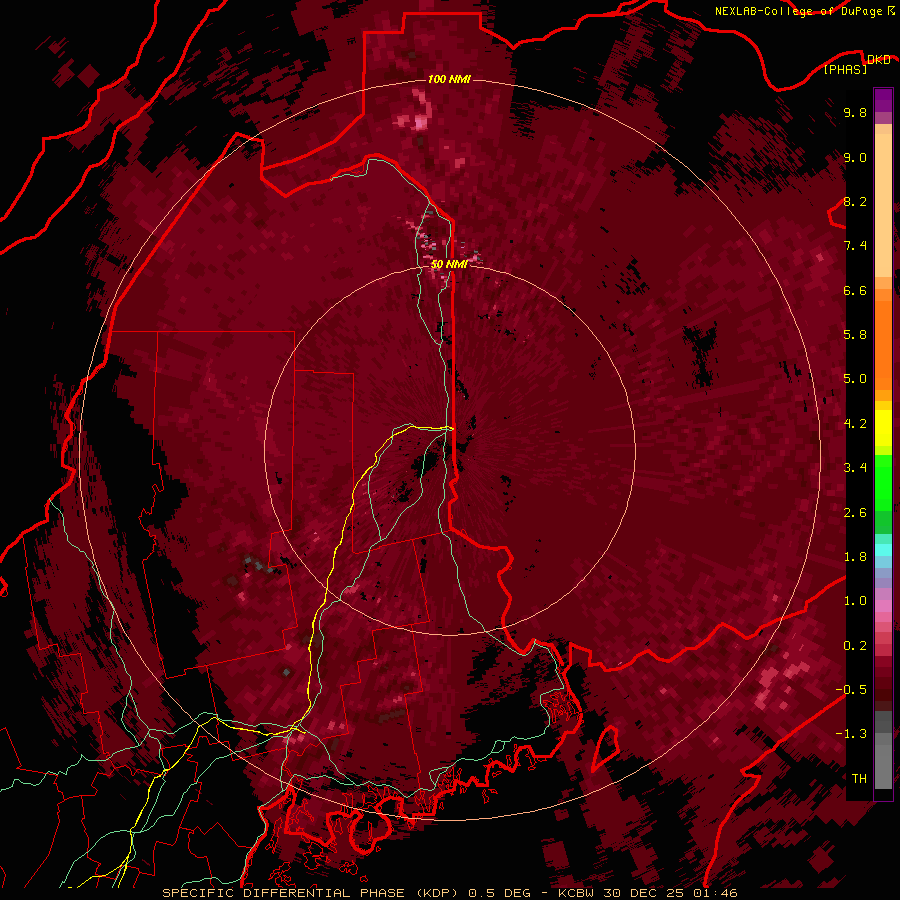Click the 0.2 value on the color scale
The image size is (900, 900).
coord(855,646)
